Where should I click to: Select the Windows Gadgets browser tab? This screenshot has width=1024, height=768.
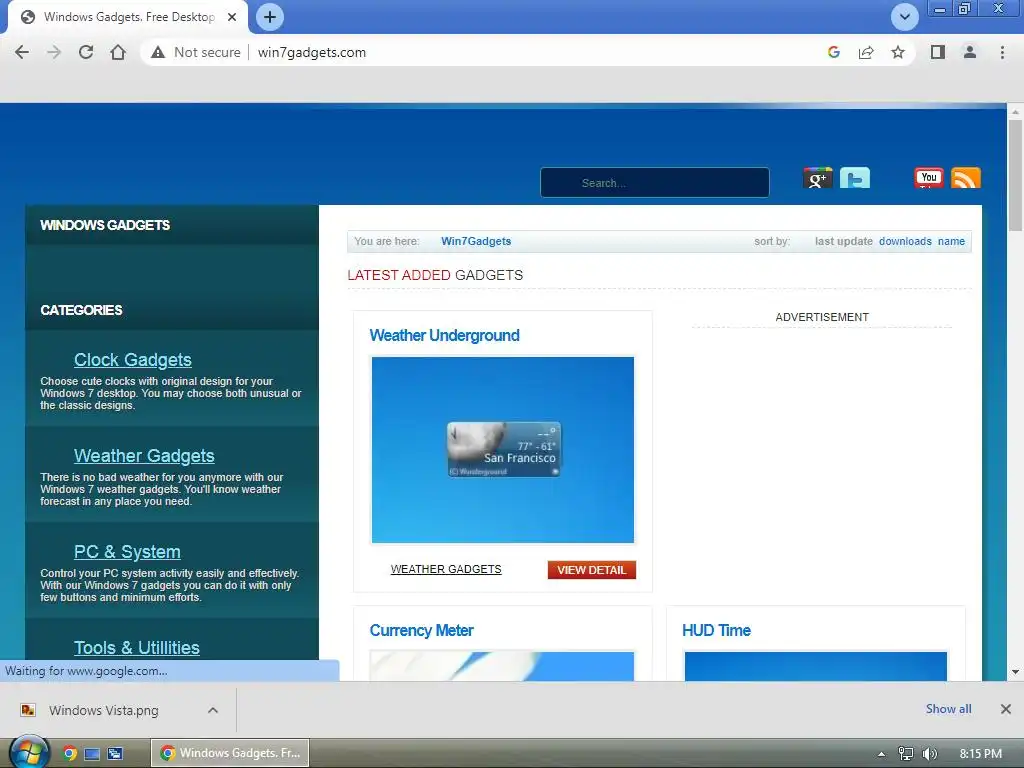[128, 17]
